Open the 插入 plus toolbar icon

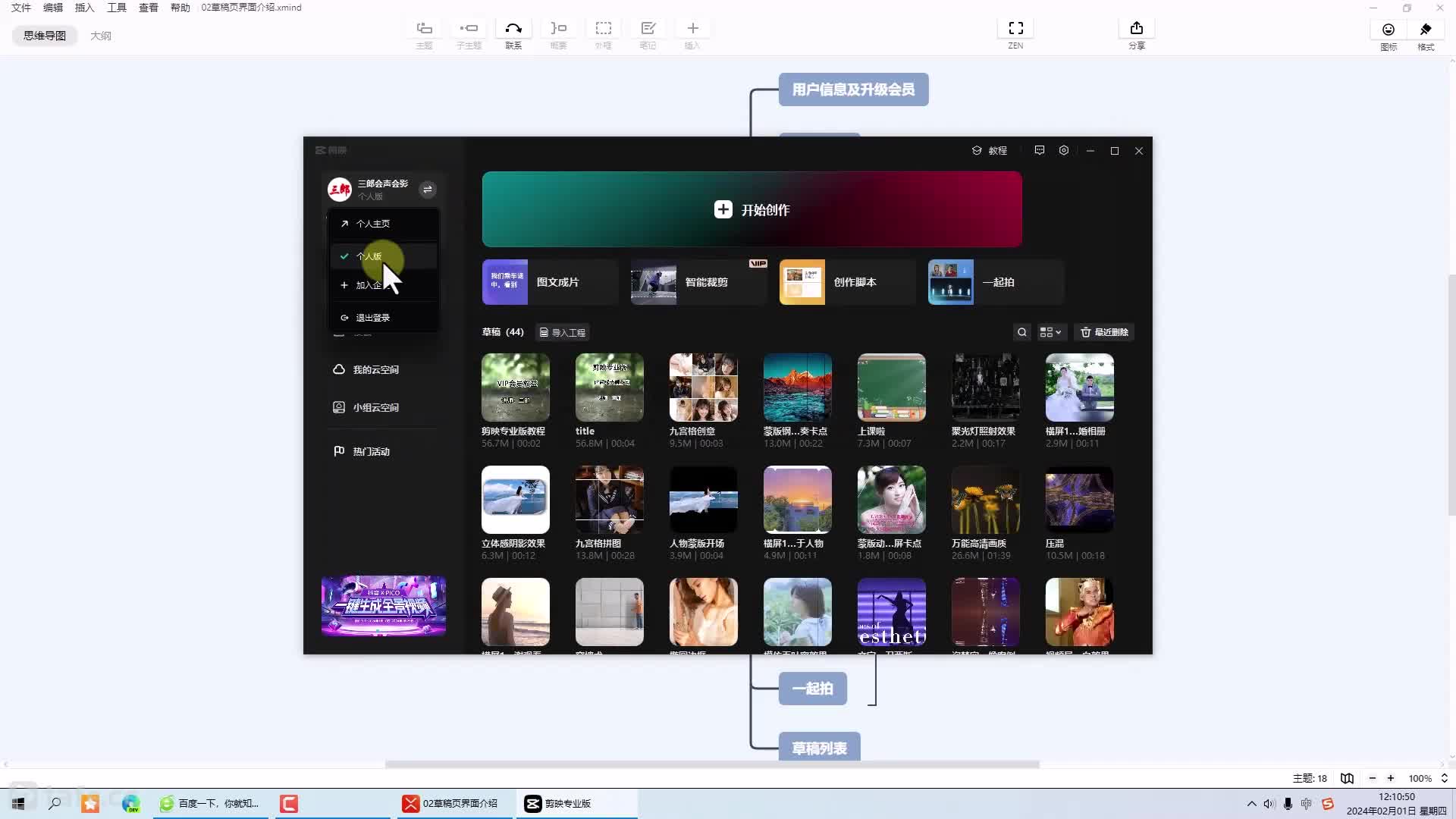pos(692,28)
